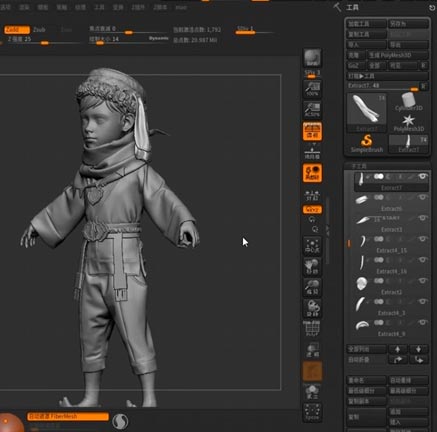Select the 旋转 rotate view icon on shelf
This screenshot has width=437, height=432.
[312, 308]
